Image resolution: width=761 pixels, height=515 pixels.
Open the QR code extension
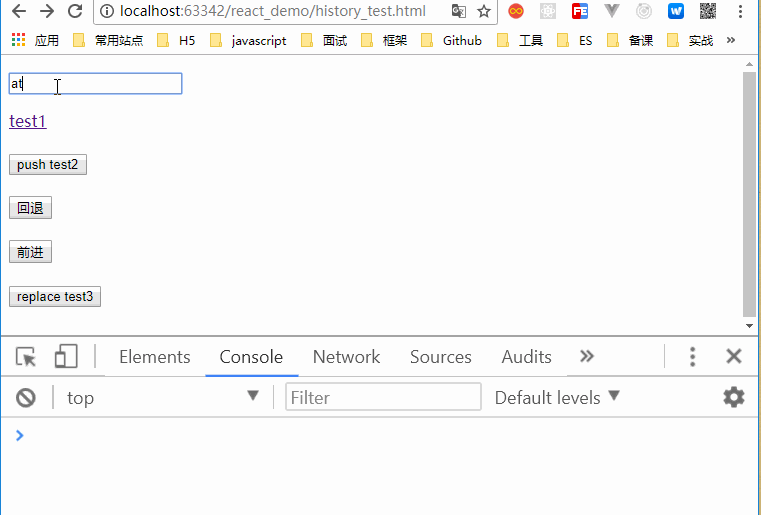coord(707,12)
